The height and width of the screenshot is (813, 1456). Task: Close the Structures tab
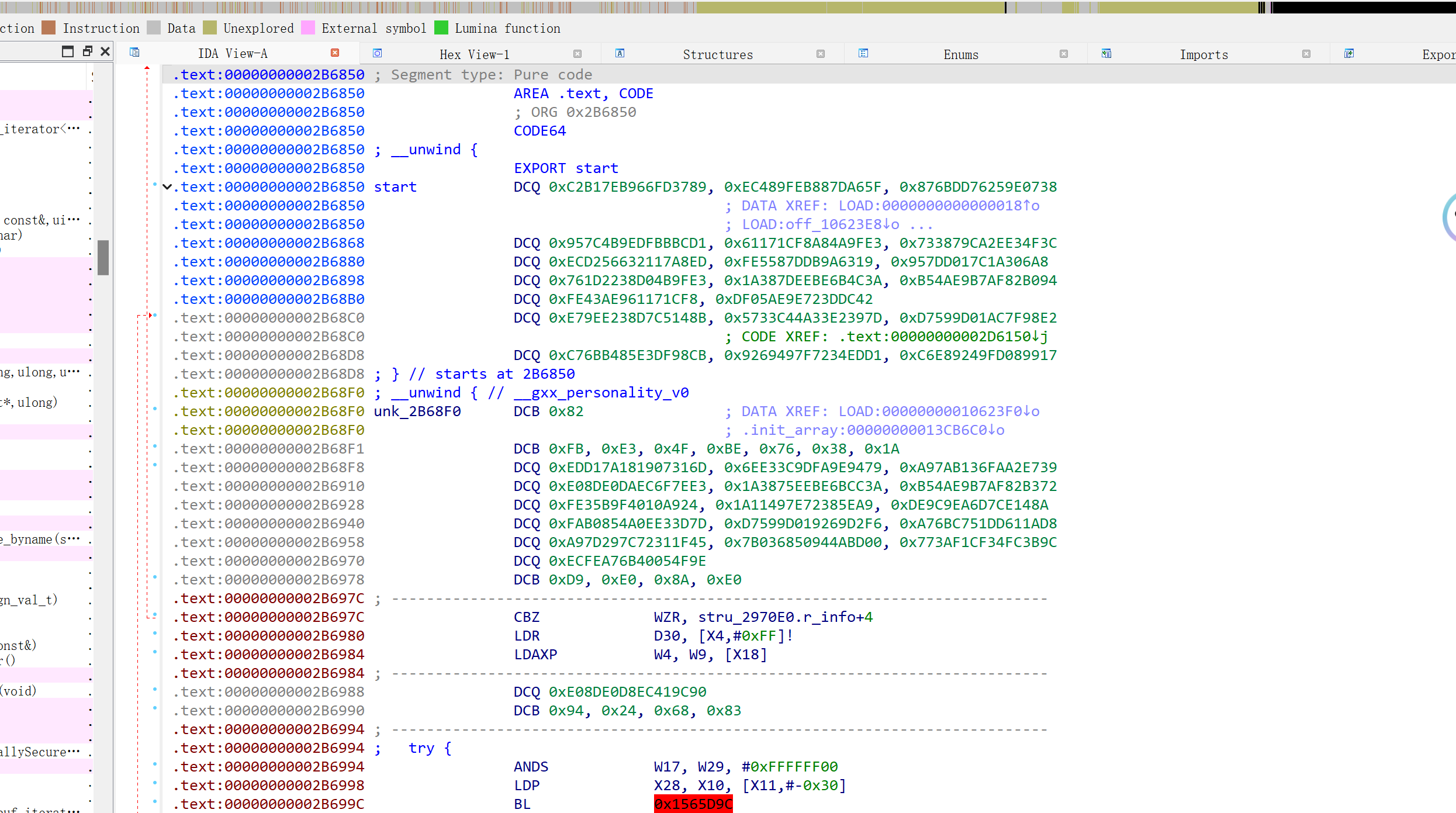pyautogui.click(x=821, y=54)
